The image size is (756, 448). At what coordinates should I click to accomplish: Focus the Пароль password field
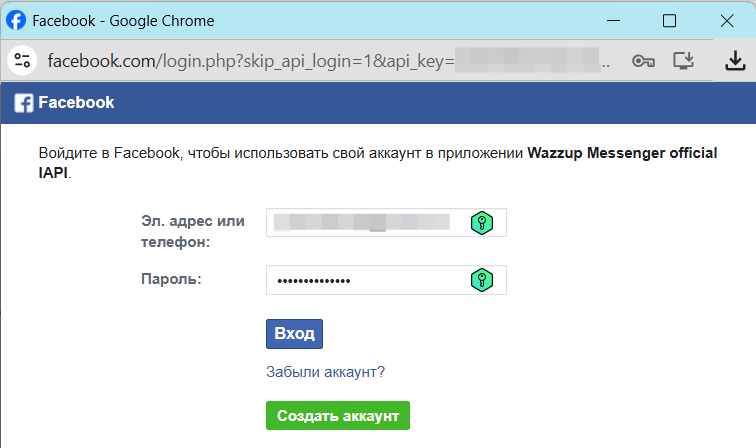(386, 280)
